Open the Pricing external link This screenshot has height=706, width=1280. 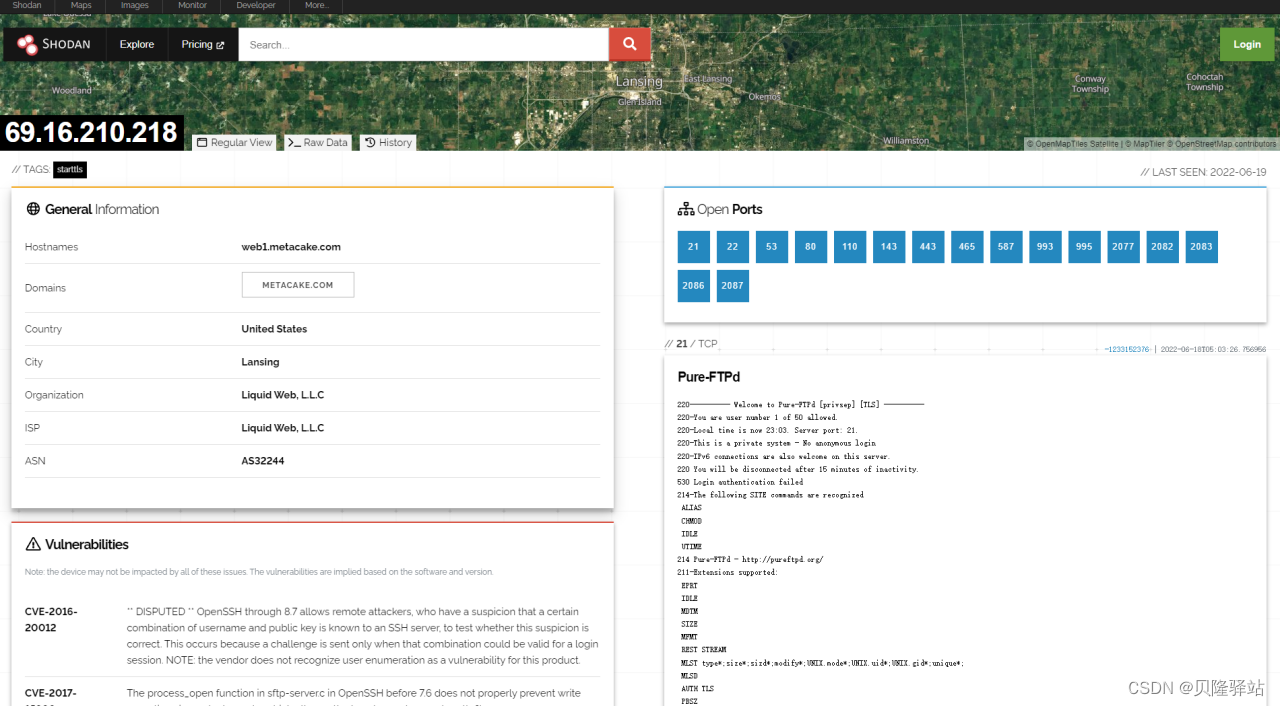click(203, 44)
